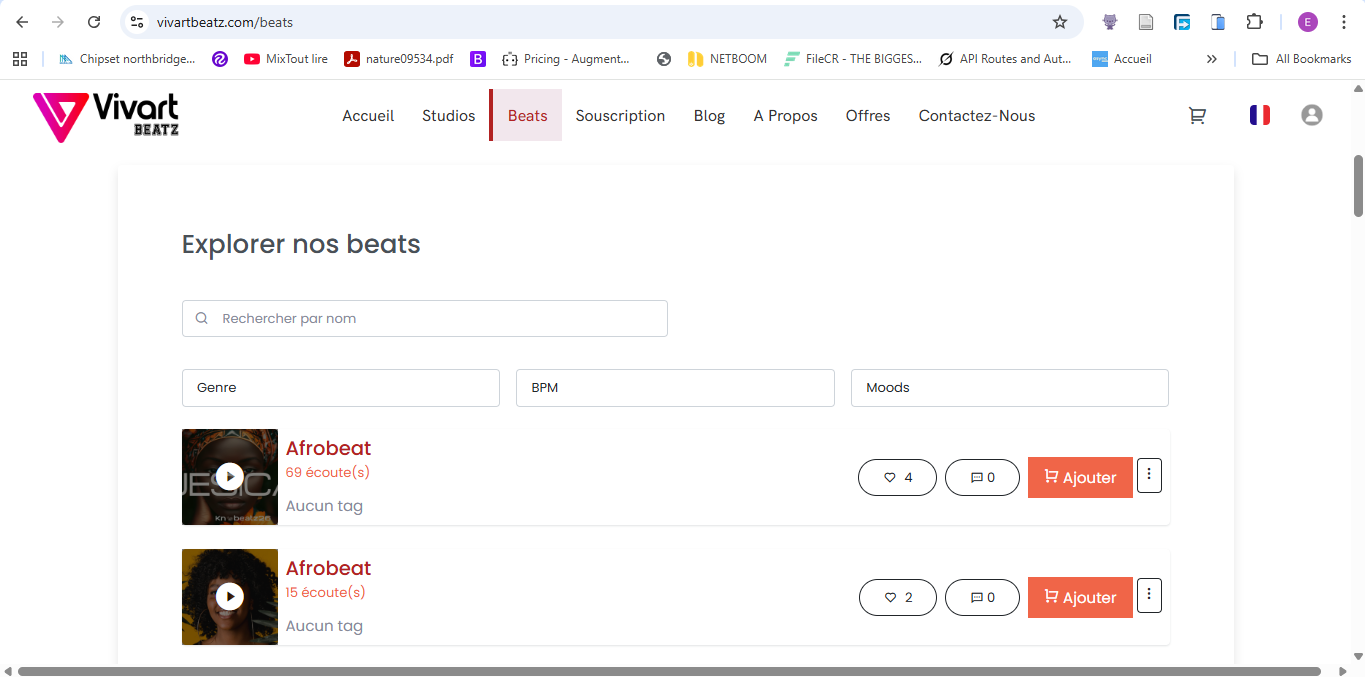Expand the BPM filter dropdown

675,388
